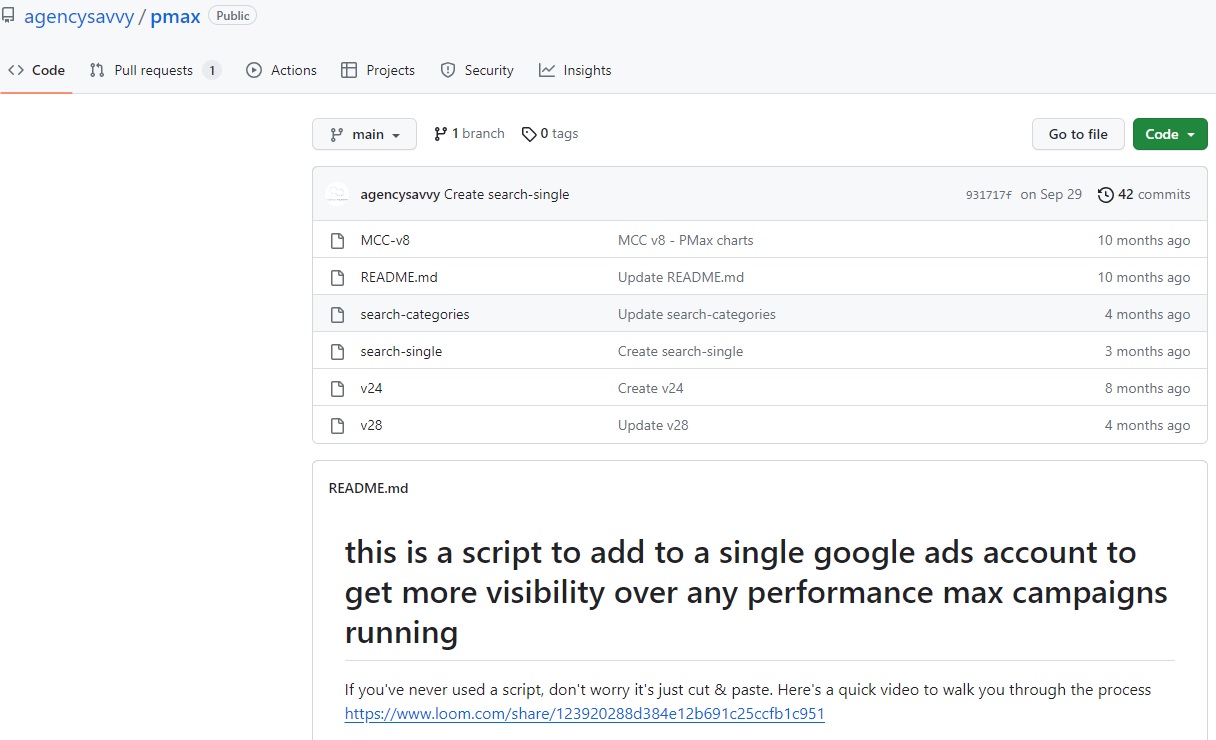The image size is (1216, 740).
Task: Click the Projects grid icon
Action: 350,70
